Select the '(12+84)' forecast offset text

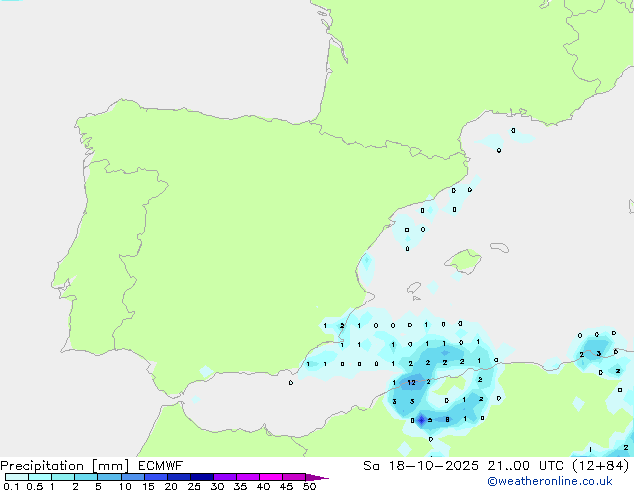(x=601, y=466)
